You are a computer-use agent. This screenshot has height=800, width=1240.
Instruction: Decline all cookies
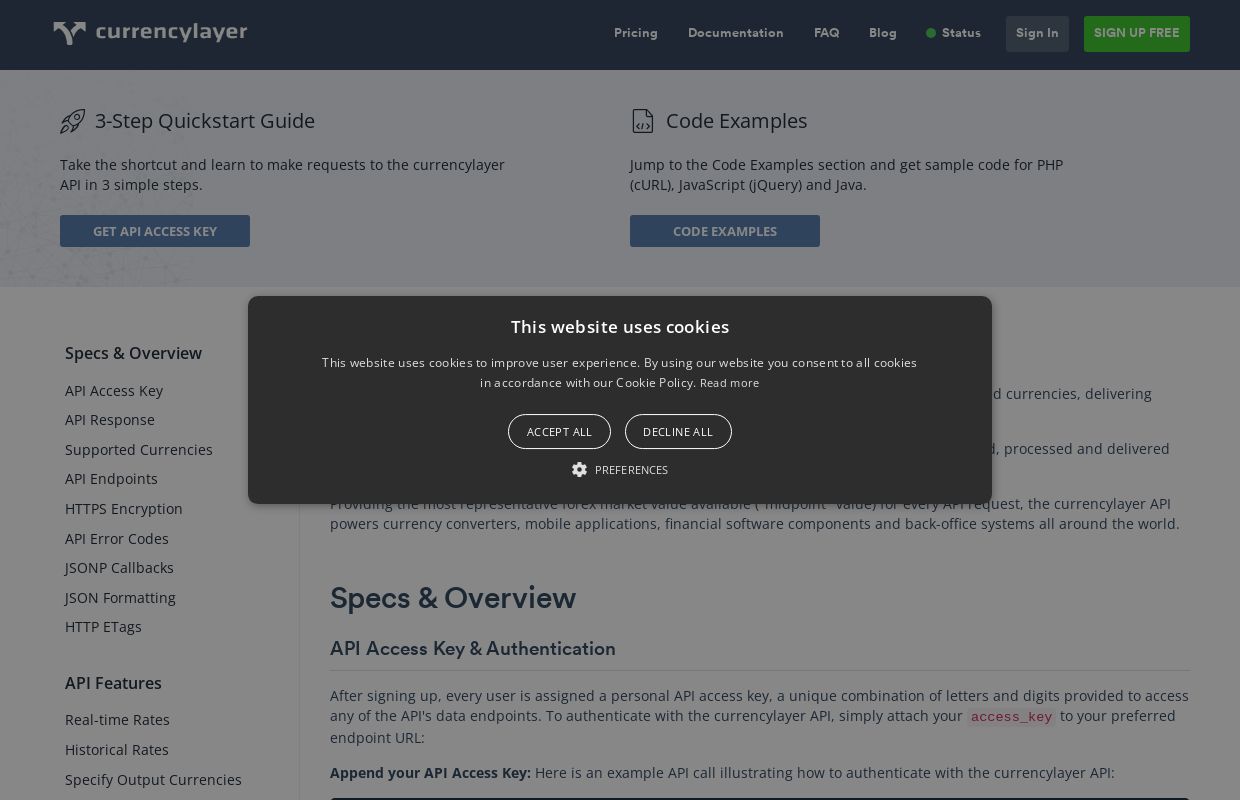click(x=678, y=432)
